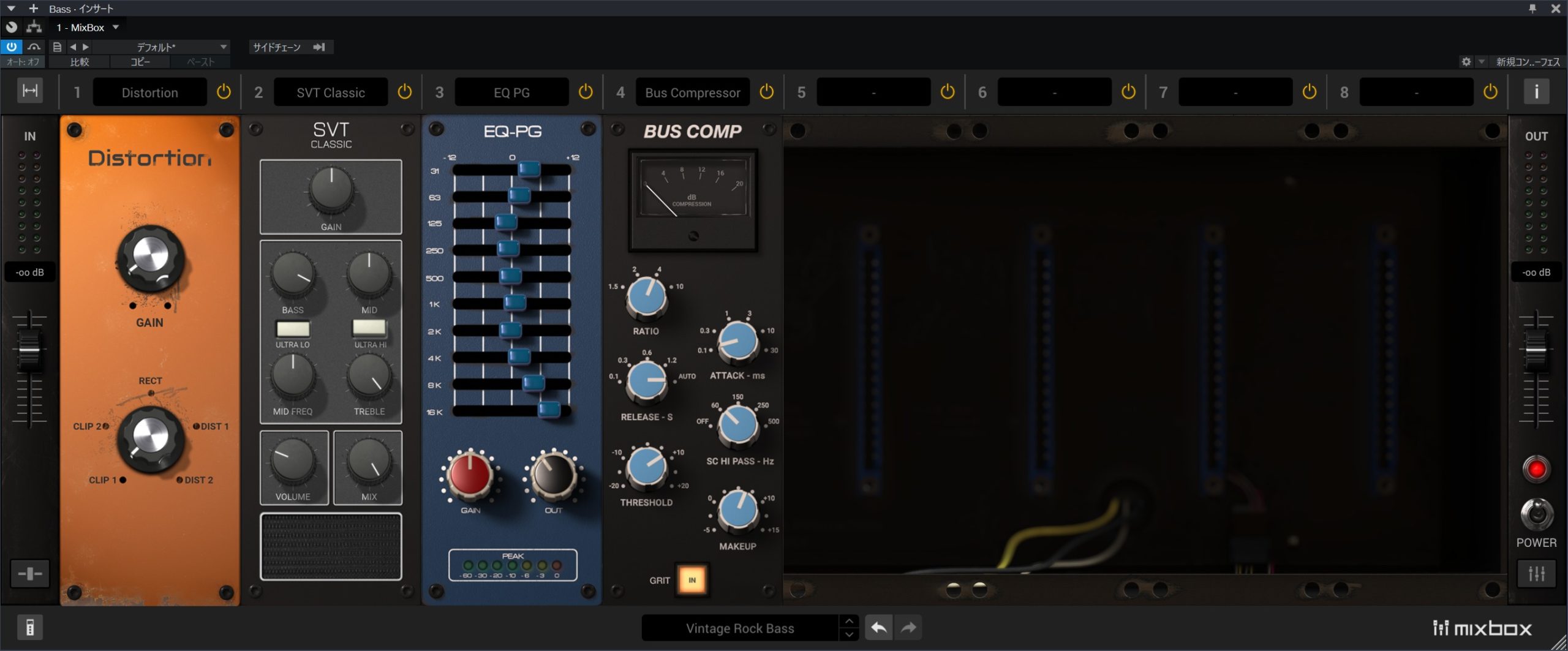Toggle the ULTRA HI switch
This screenshot has width=1568, height=651.
point(369,328)
